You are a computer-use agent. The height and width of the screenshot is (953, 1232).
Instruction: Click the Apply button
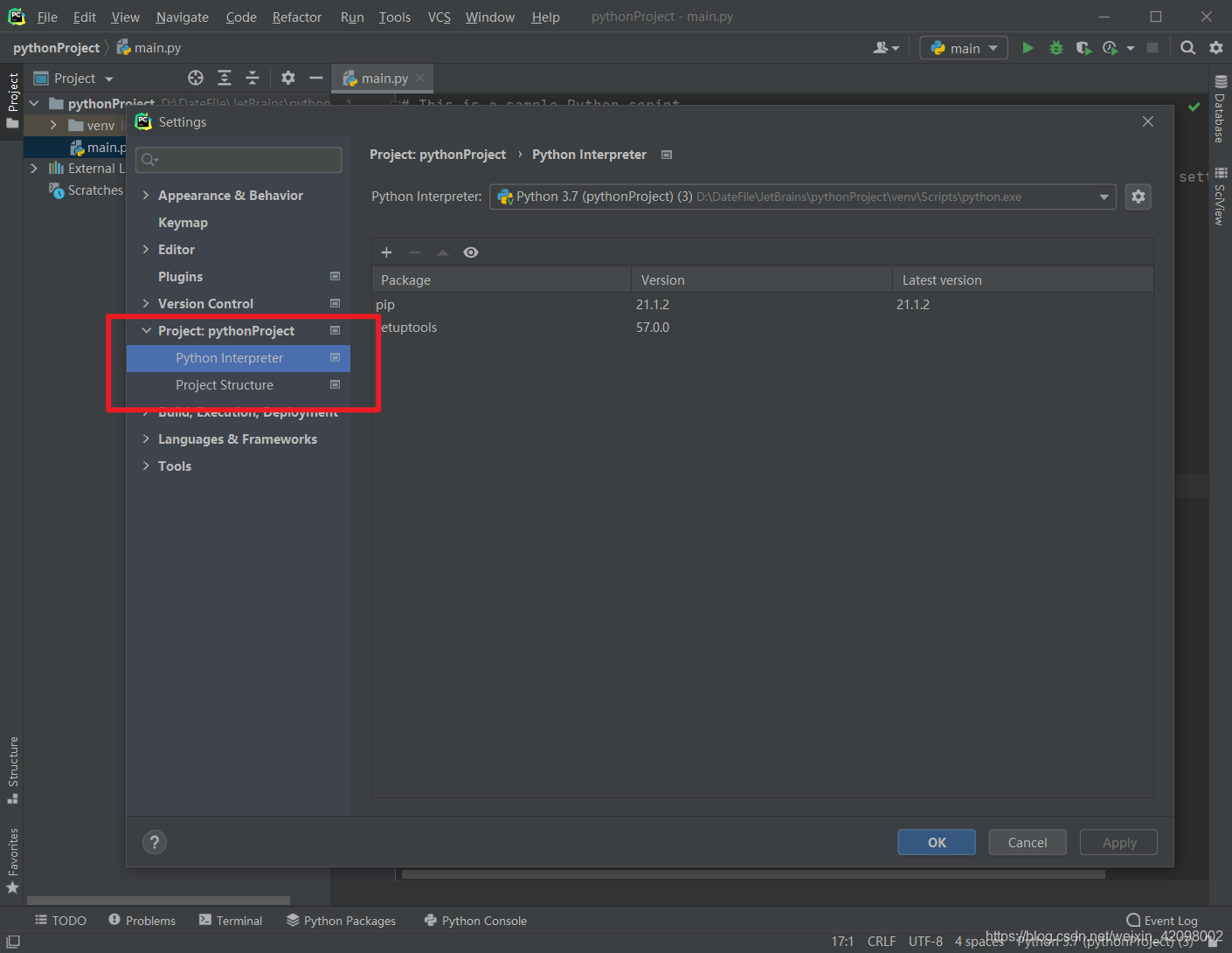1118,842
